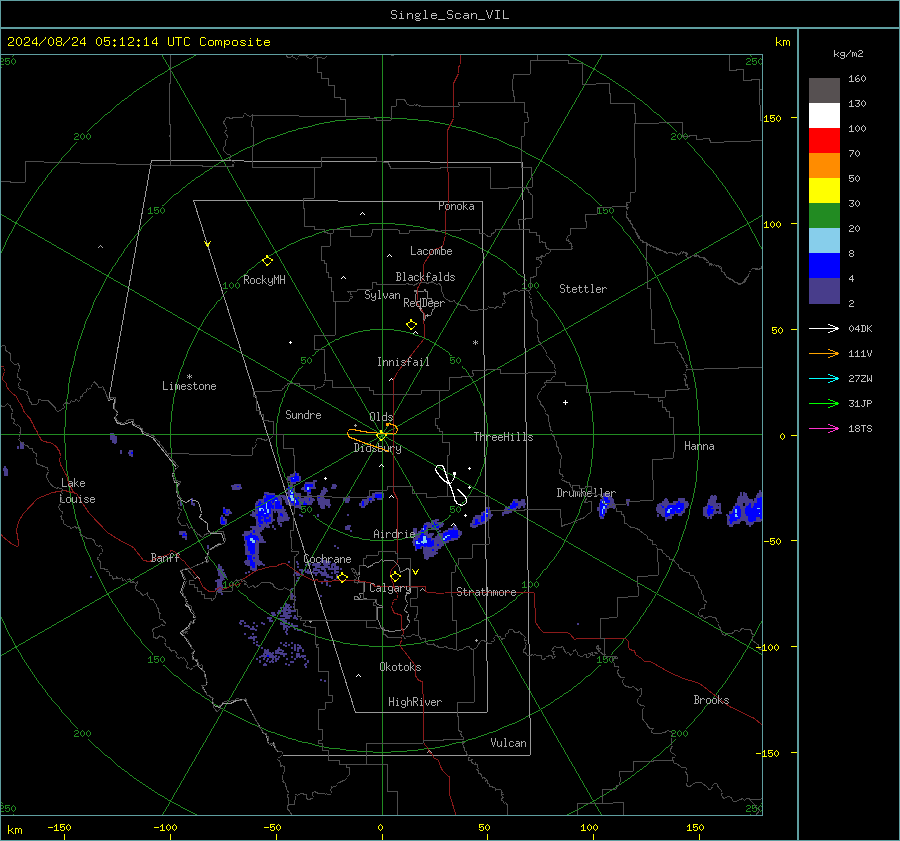Image resolution: width=900 pixels, height=841 pixels.
Task: Click the Lake Louise label
Action: tap(77, 491)
